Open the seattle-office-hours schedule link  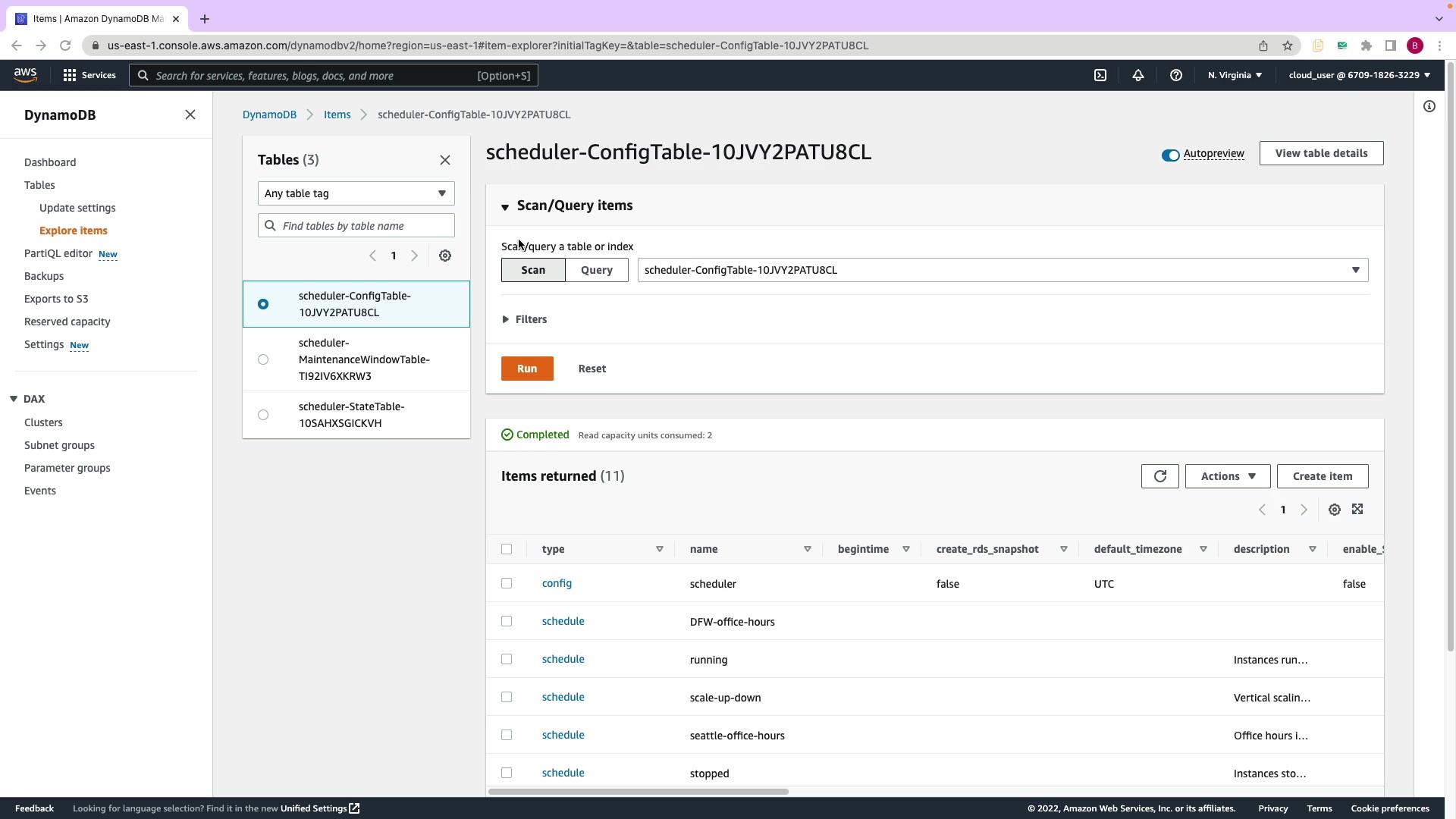click(x=563, y=735)
